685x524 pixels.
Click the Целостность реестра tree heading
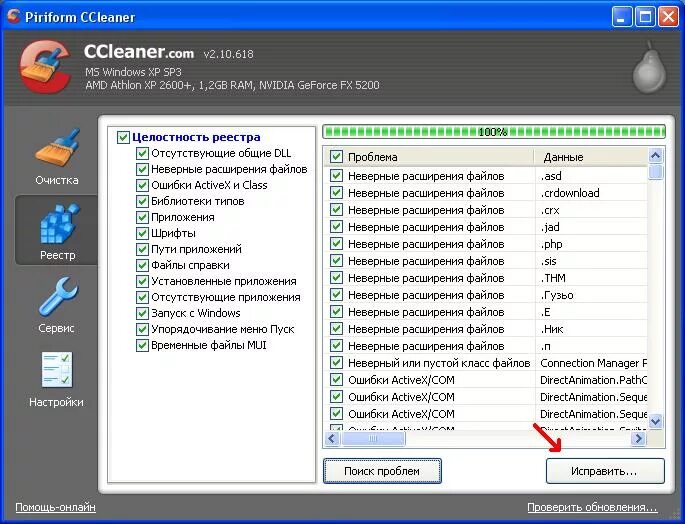coord(196,137)
